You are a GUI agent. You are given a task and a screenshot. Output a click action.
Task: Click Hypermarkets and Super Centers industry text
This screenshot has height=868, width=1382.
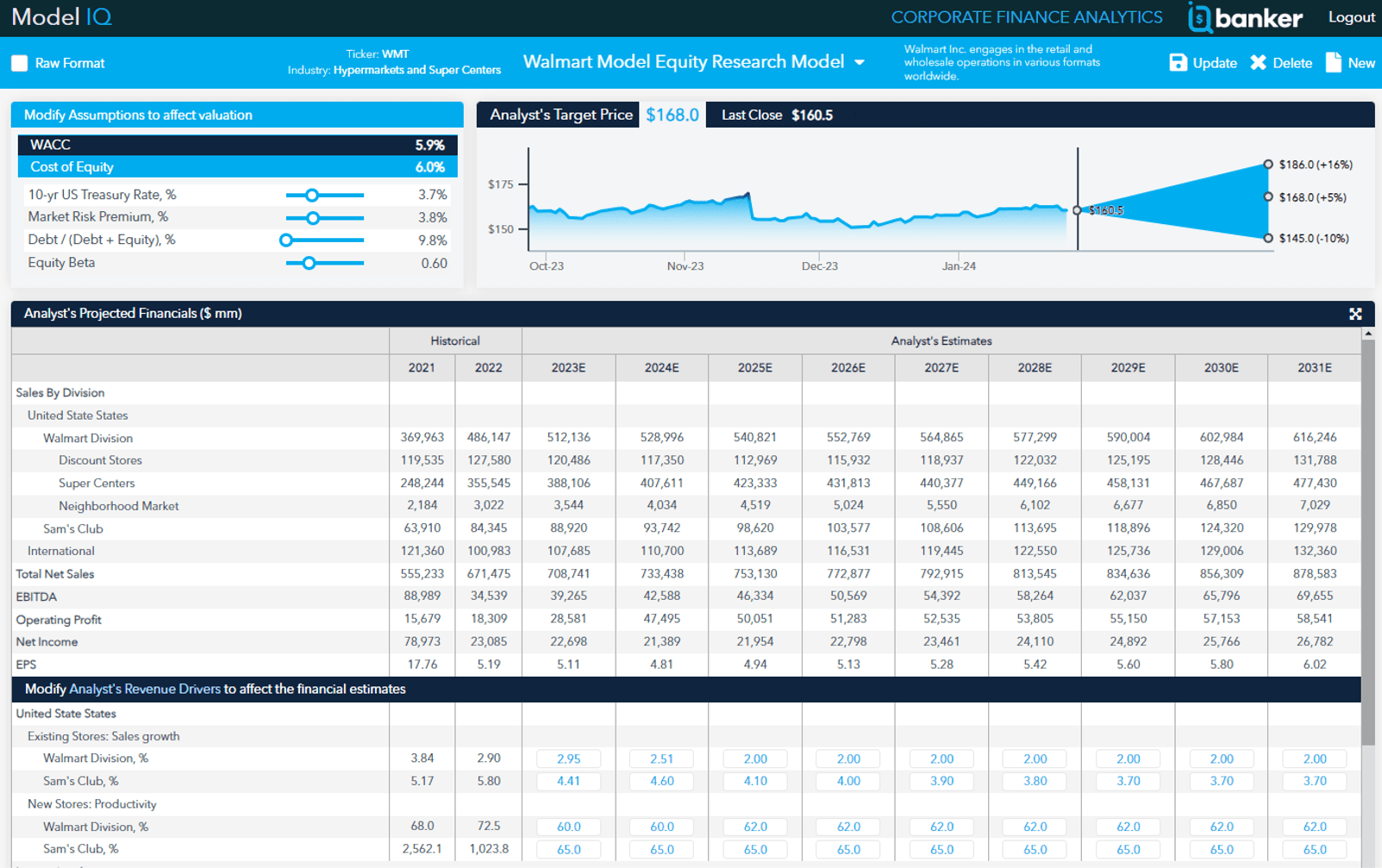tap(417, 70)
